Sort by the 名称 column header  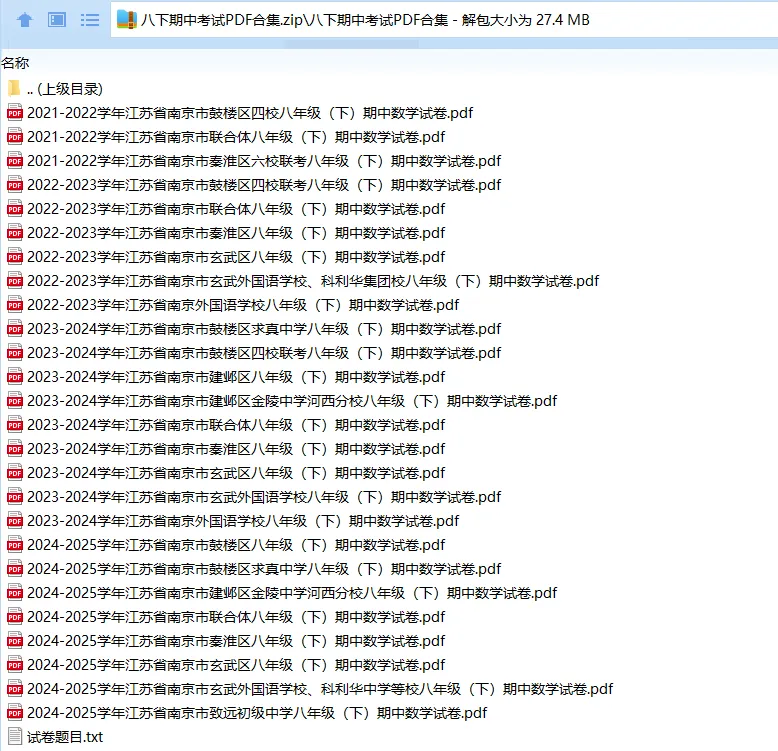point(15,63)
